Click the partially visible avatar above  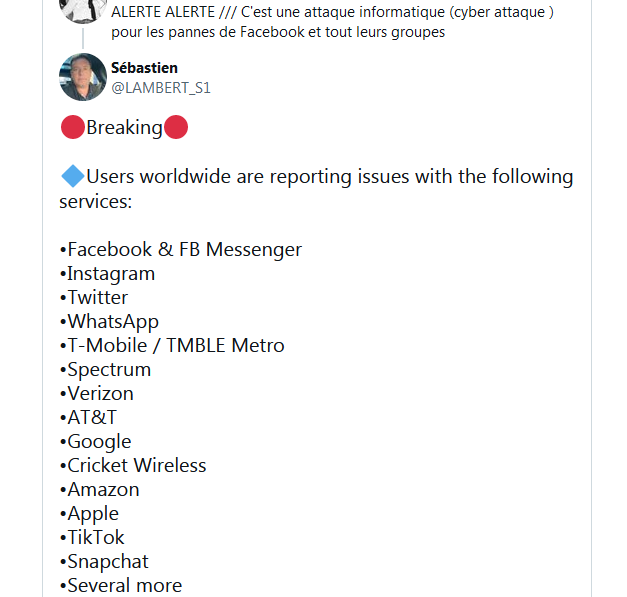coord(83,11)
